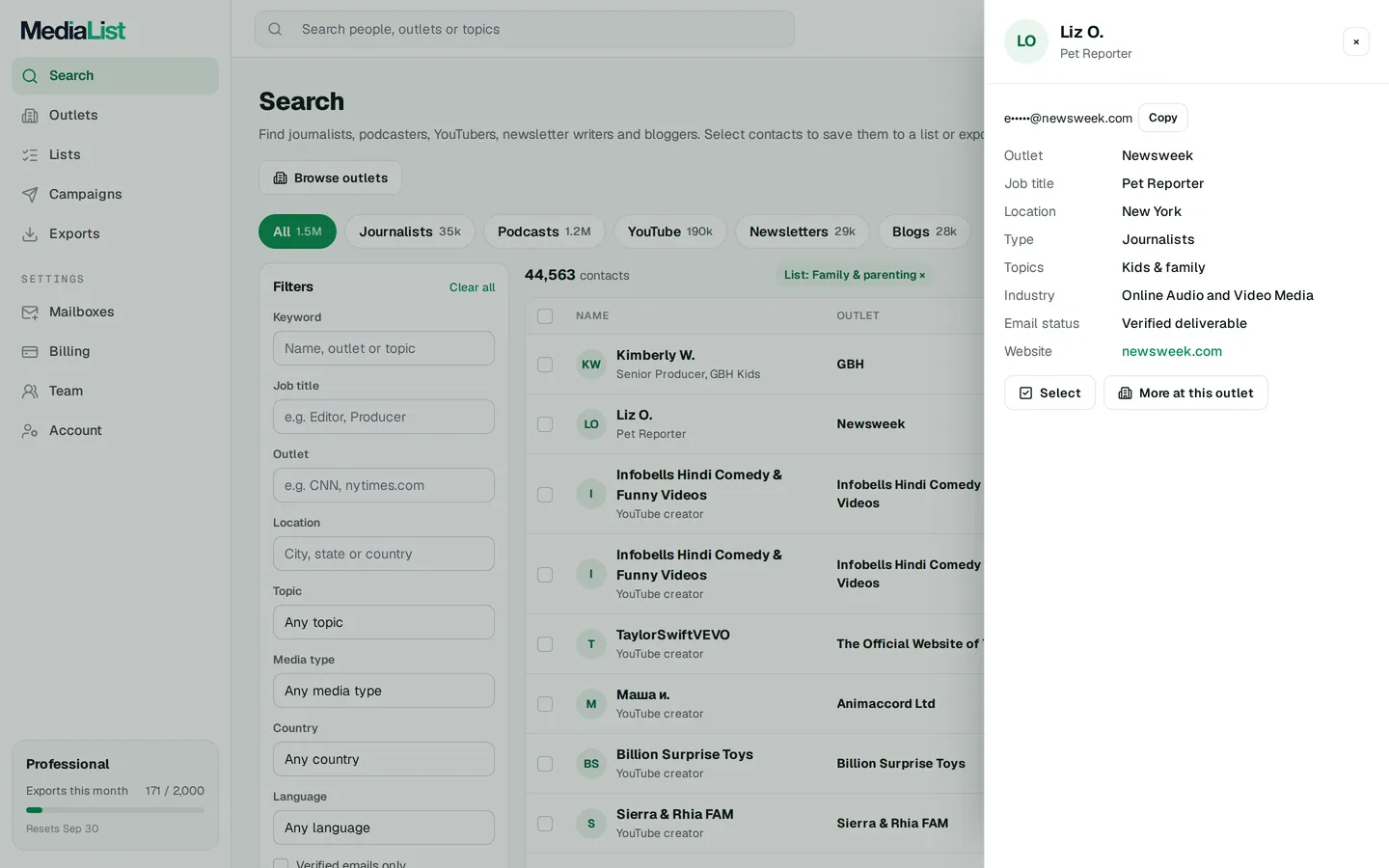Click the Select button in detail panel

(x=1049, y=393)
